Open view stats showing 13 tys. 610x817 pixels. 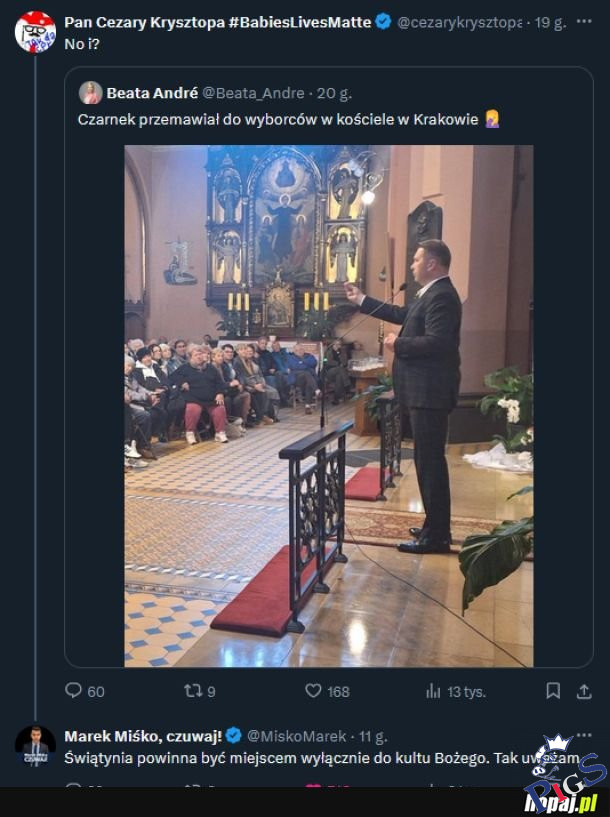433,690
